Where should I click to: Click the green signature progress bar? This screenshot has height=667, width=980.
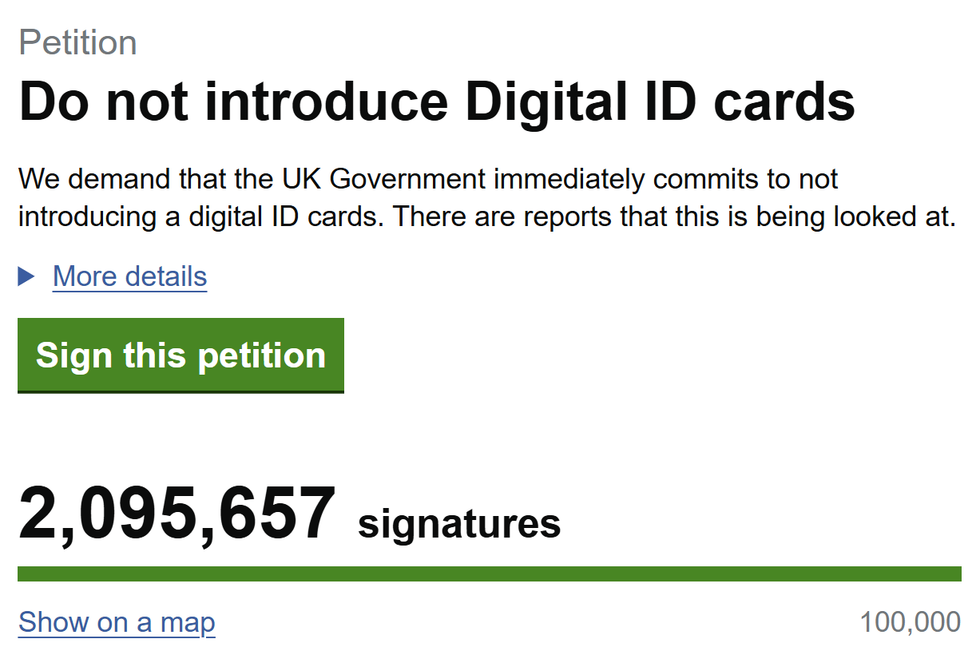(x=490, y=572)
